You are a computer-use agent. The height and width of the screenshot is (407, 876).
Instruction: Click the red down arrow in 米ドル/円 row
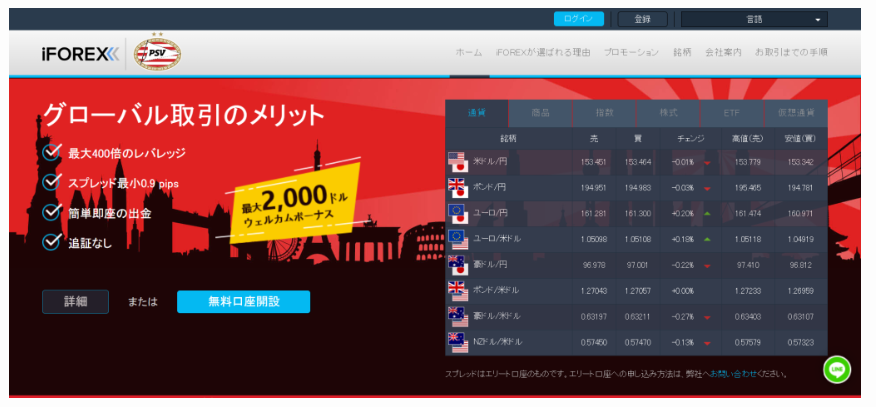coord(707,163)
